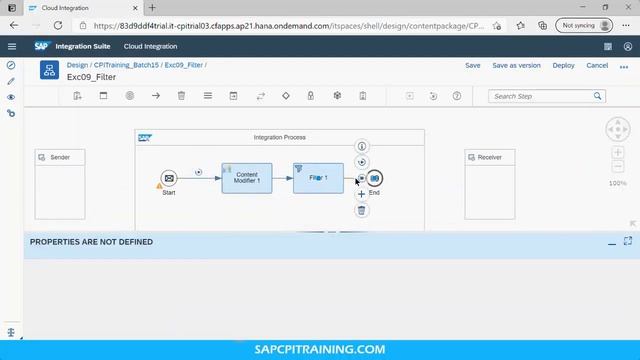Open a new browser tab
Screen dimensions: 640x360
(x=152, y=8)
